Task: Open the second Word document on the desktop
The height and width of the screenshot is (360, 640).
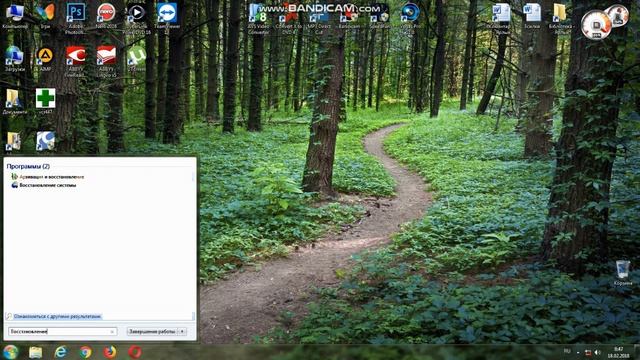Action: (532, 16)
